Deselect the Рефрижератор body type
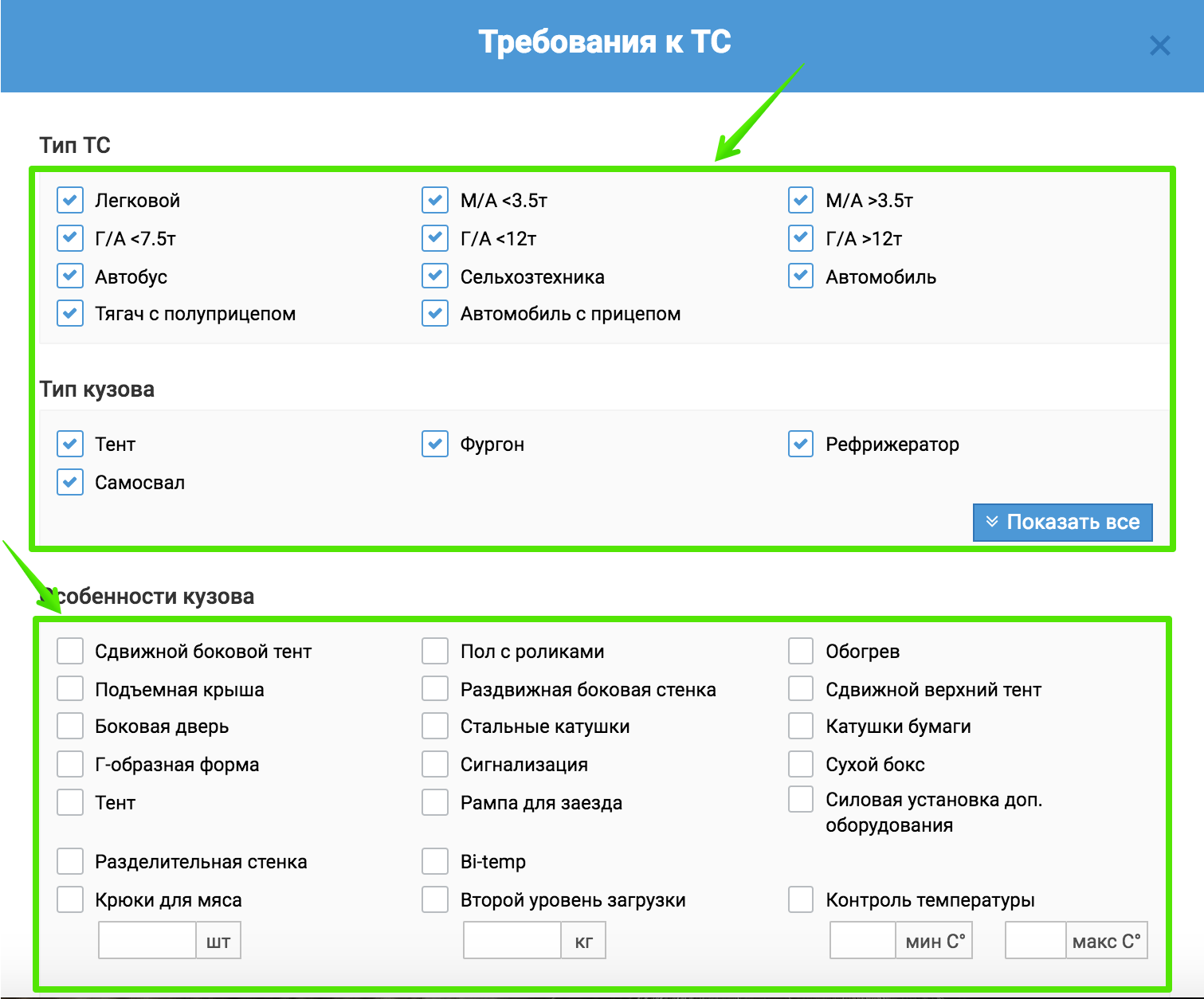 [801, 444]
